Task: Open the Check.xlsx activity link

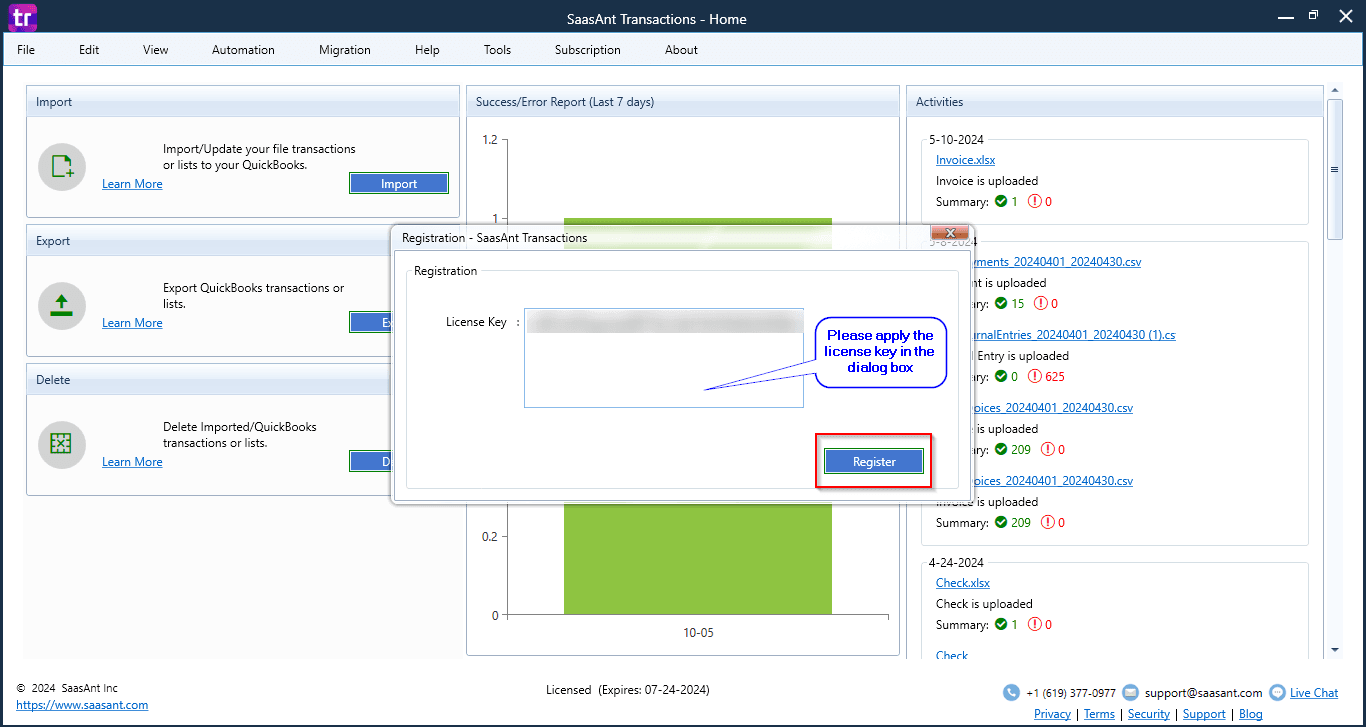Action: (x=963, y=583)
